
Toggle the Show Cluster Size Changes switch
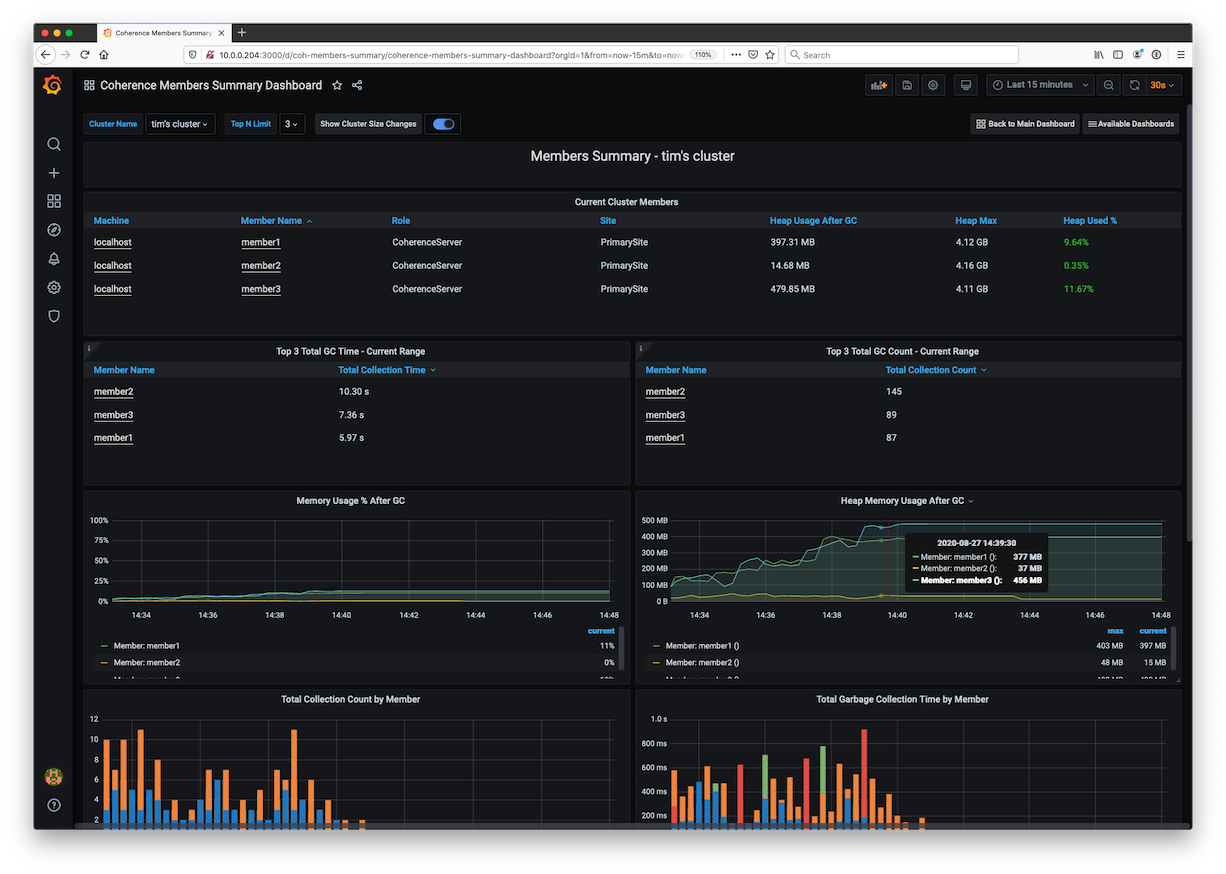(443, 124)
